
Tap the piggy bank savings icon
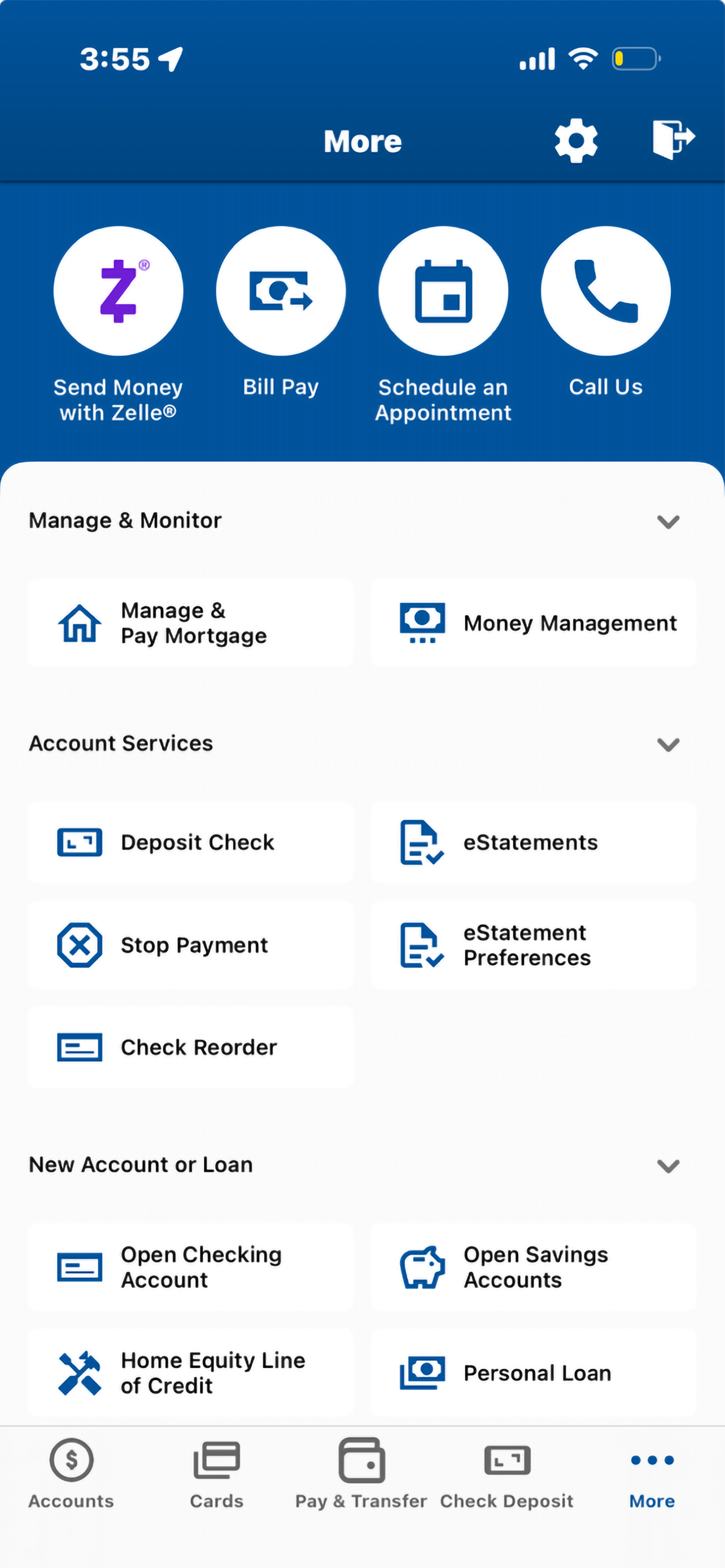422,1267
